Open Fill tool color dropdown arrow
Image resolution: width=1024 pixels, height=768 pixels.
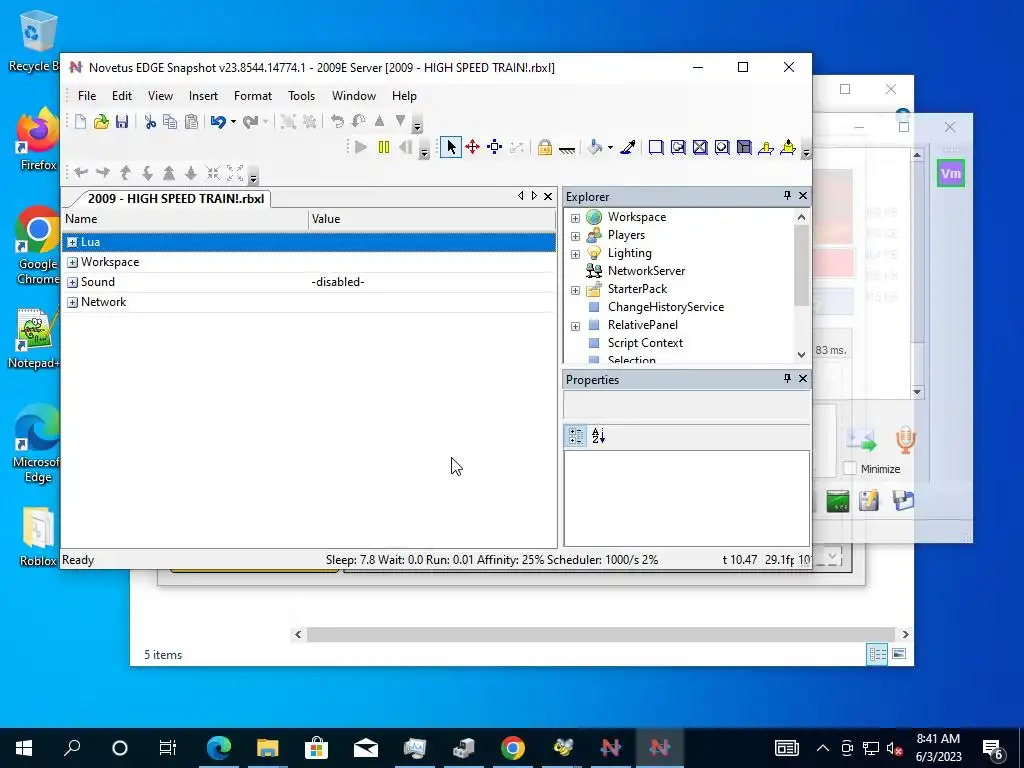point(610,148)
